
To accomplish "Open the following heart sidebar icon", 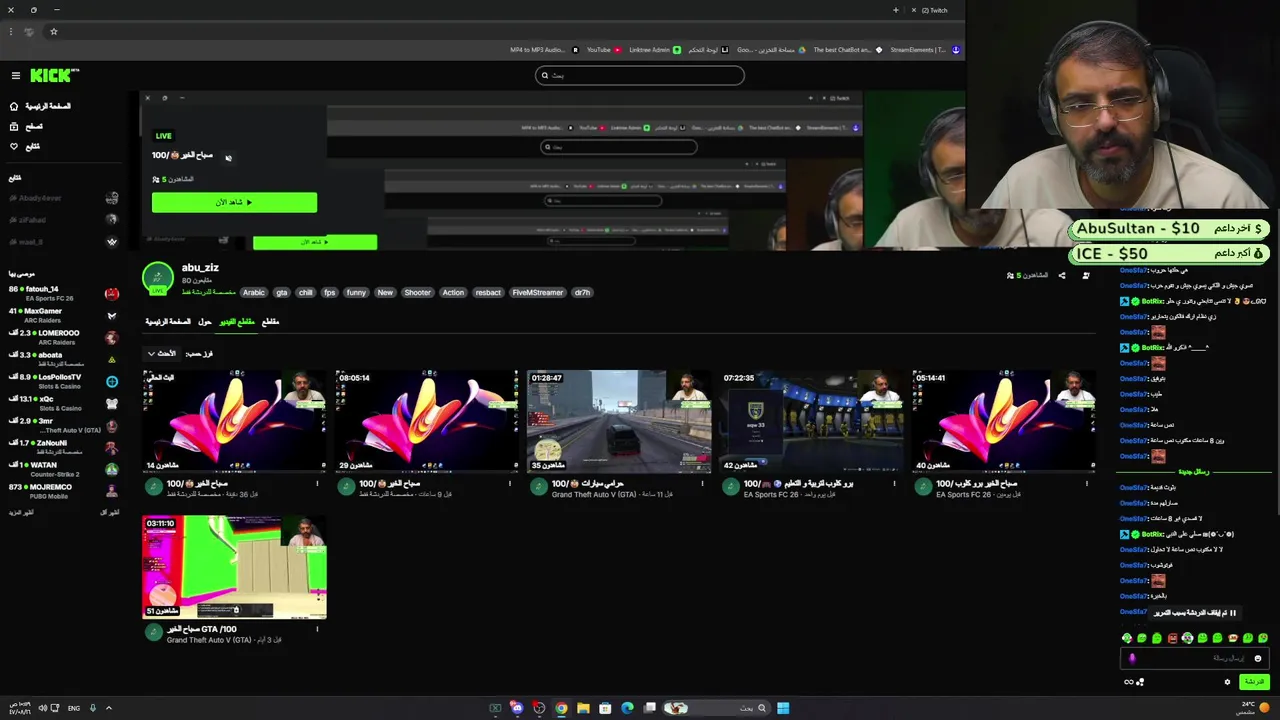I will point(14,146).
